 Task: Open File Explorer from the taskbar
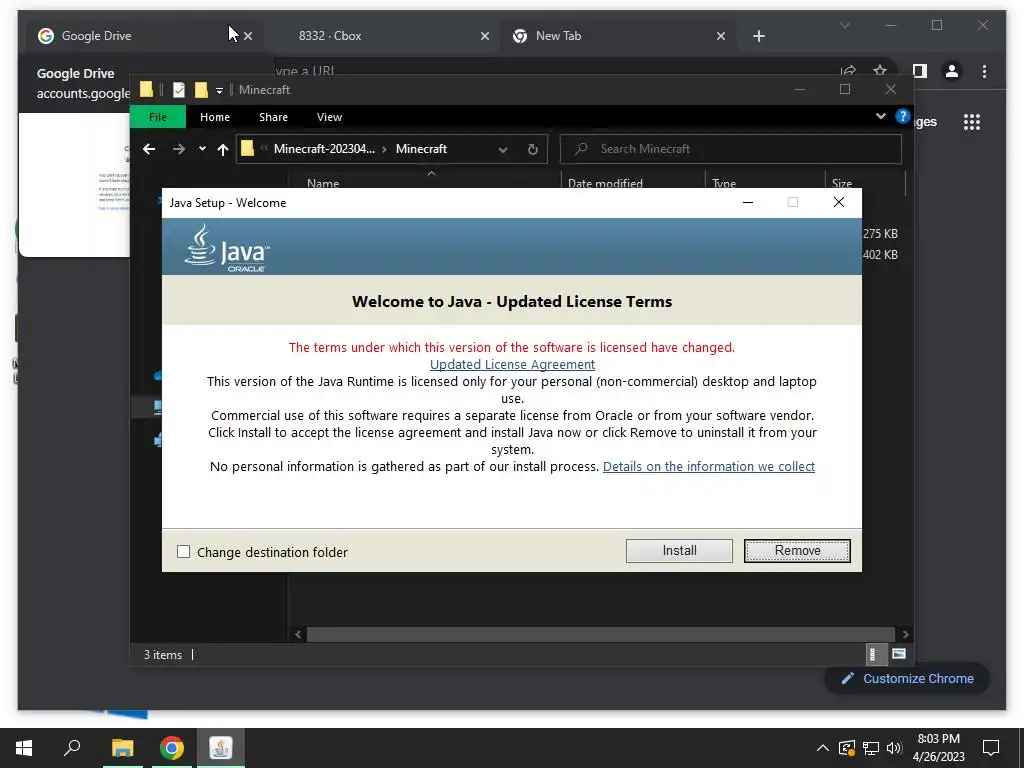click(122, 748)
